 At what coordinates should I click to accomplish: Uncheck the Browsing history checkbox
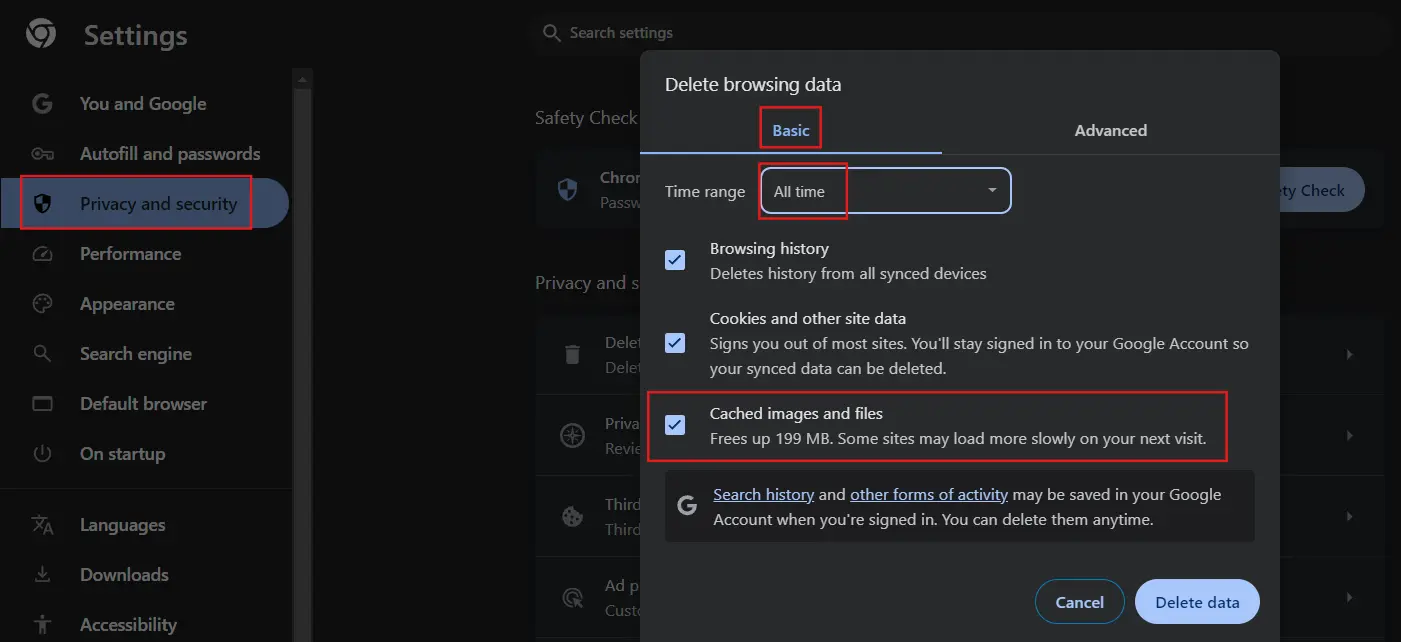pyautogui.click(x=675, y=260)
